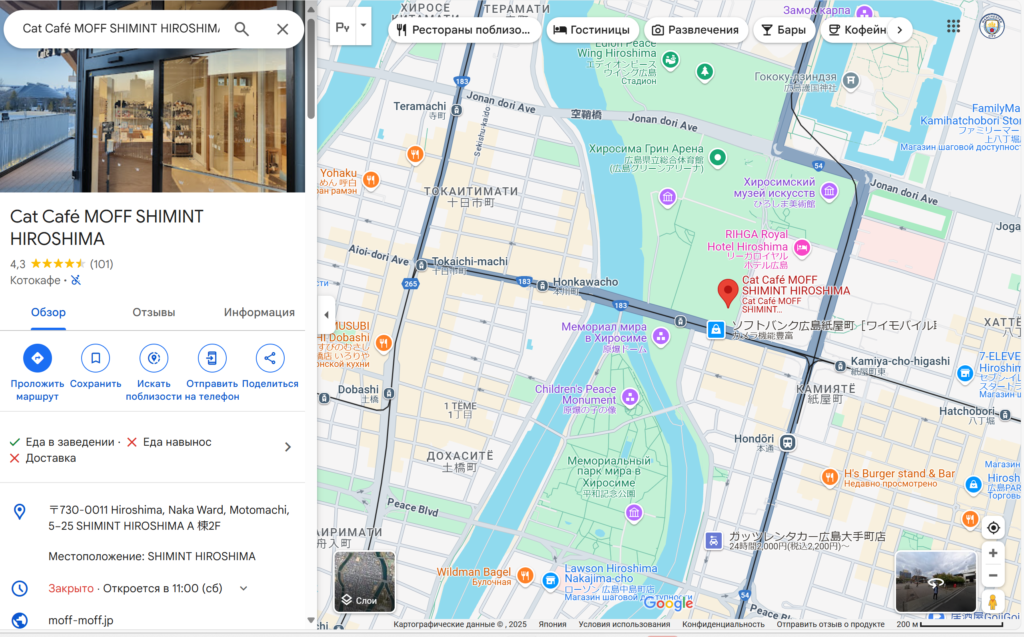1024x637 pixels.
Task: Select the Рестораны поблизости filter chip
Action: point(464,30)
